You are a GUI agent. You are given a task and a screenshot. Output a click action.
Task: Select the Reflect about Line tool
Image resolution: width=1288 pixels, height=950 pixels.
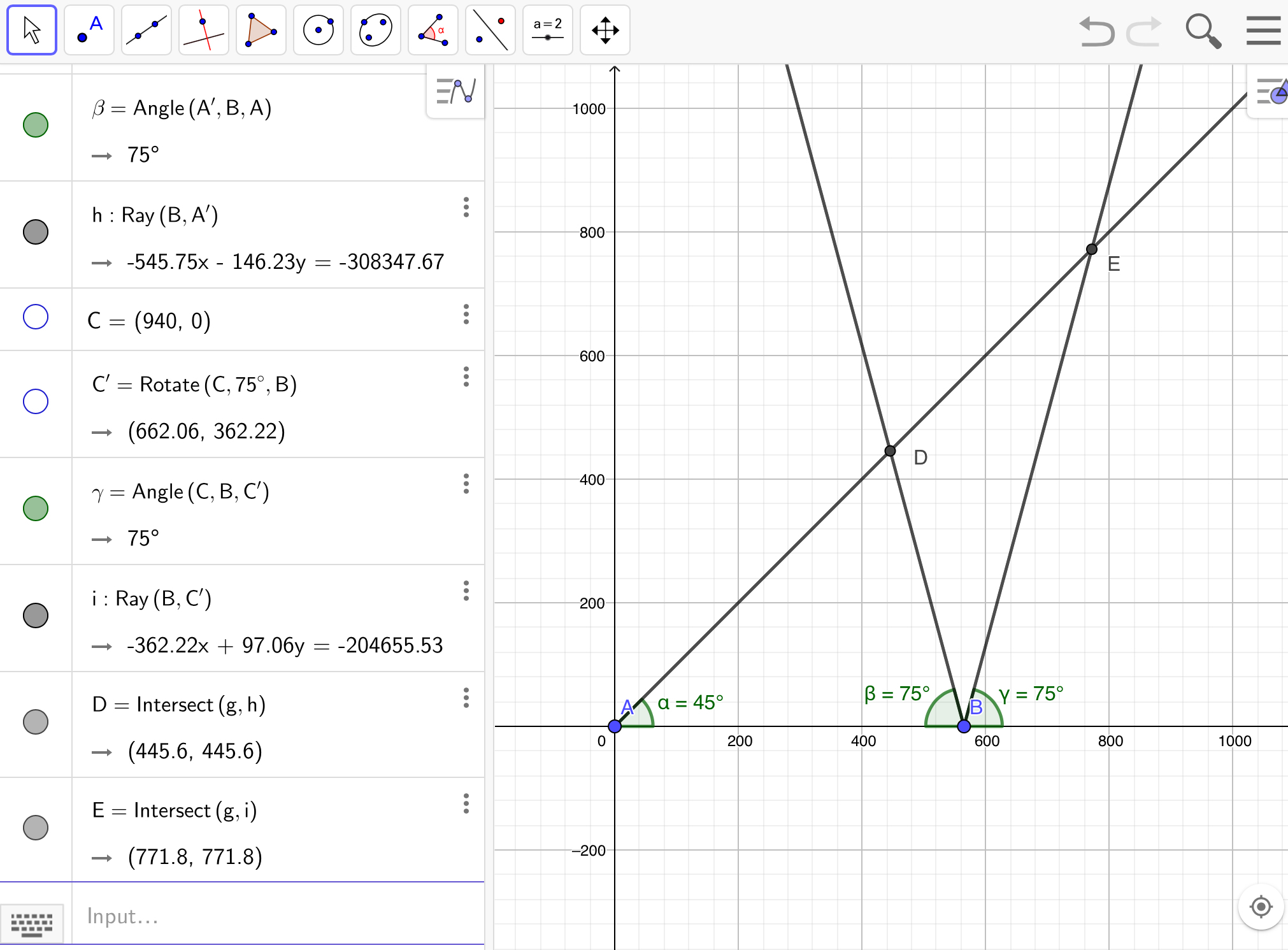[490, 30]
